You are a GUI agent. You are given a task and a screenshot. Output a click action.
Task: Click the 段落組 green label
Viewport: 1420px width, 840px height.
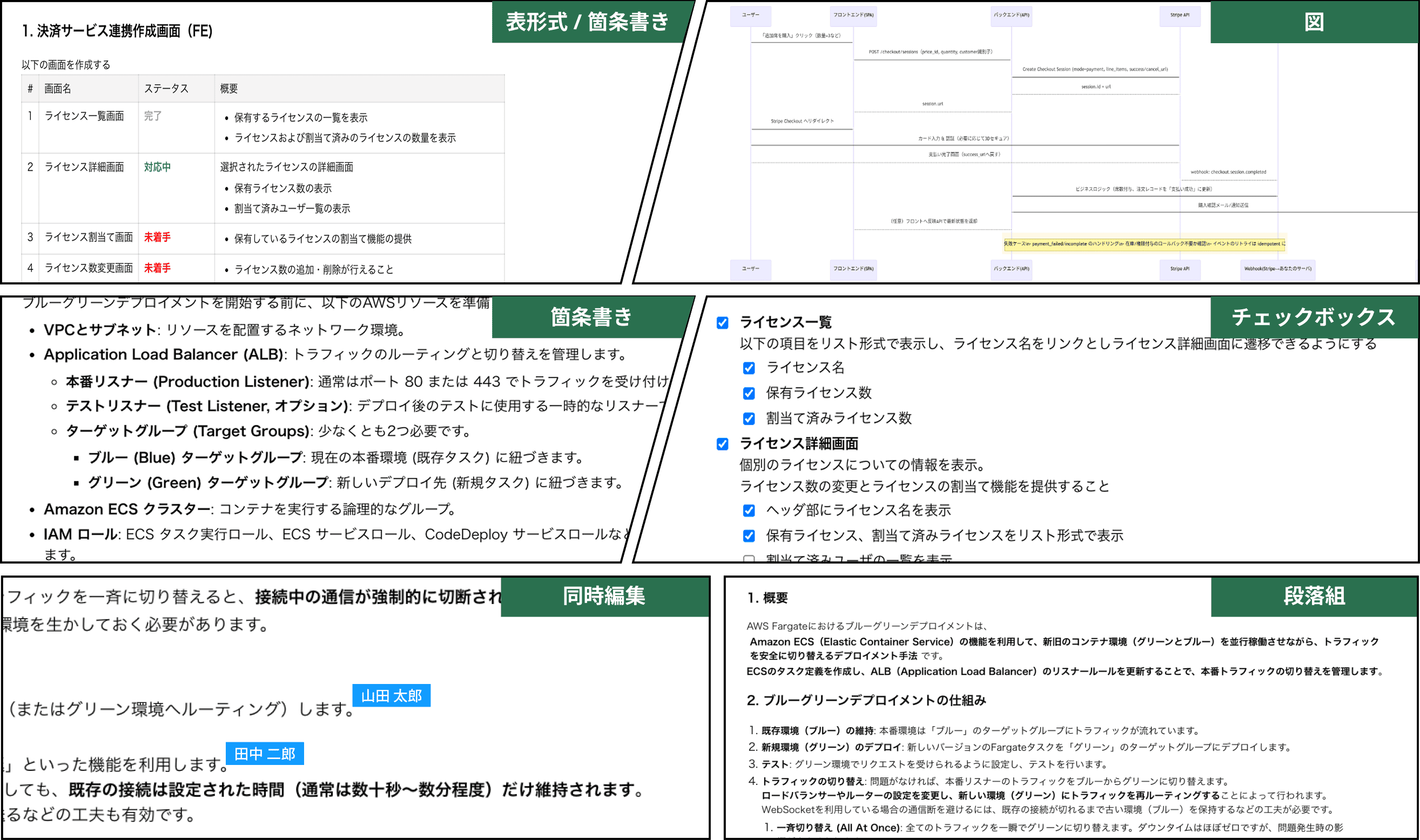point(1314,596)
